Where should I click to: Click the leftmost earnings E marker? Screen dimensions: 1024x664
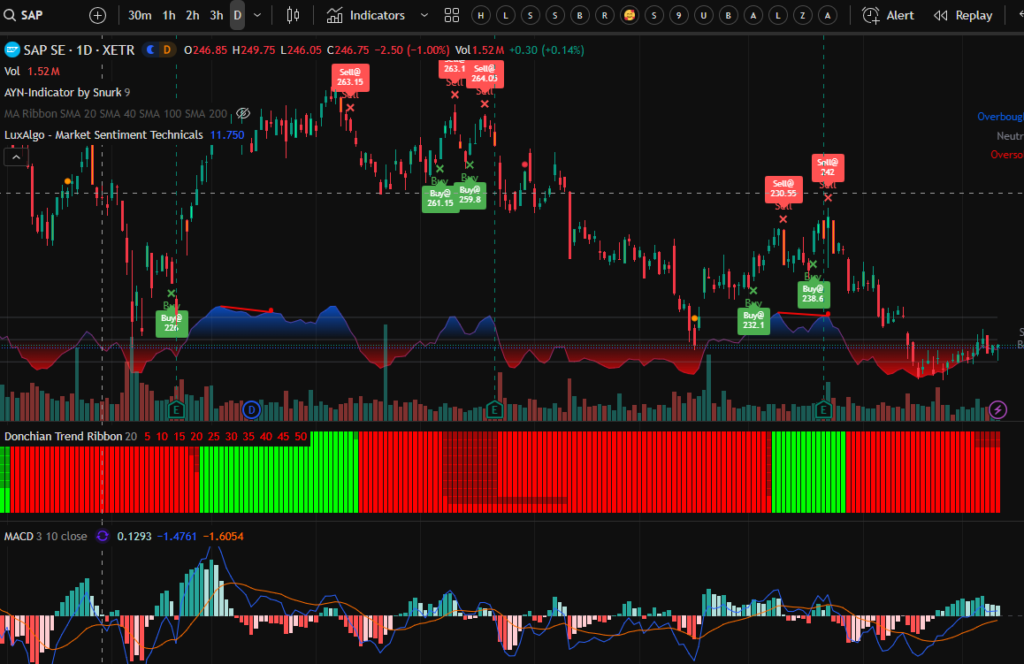pyautogui.click(x=177, y=409)
